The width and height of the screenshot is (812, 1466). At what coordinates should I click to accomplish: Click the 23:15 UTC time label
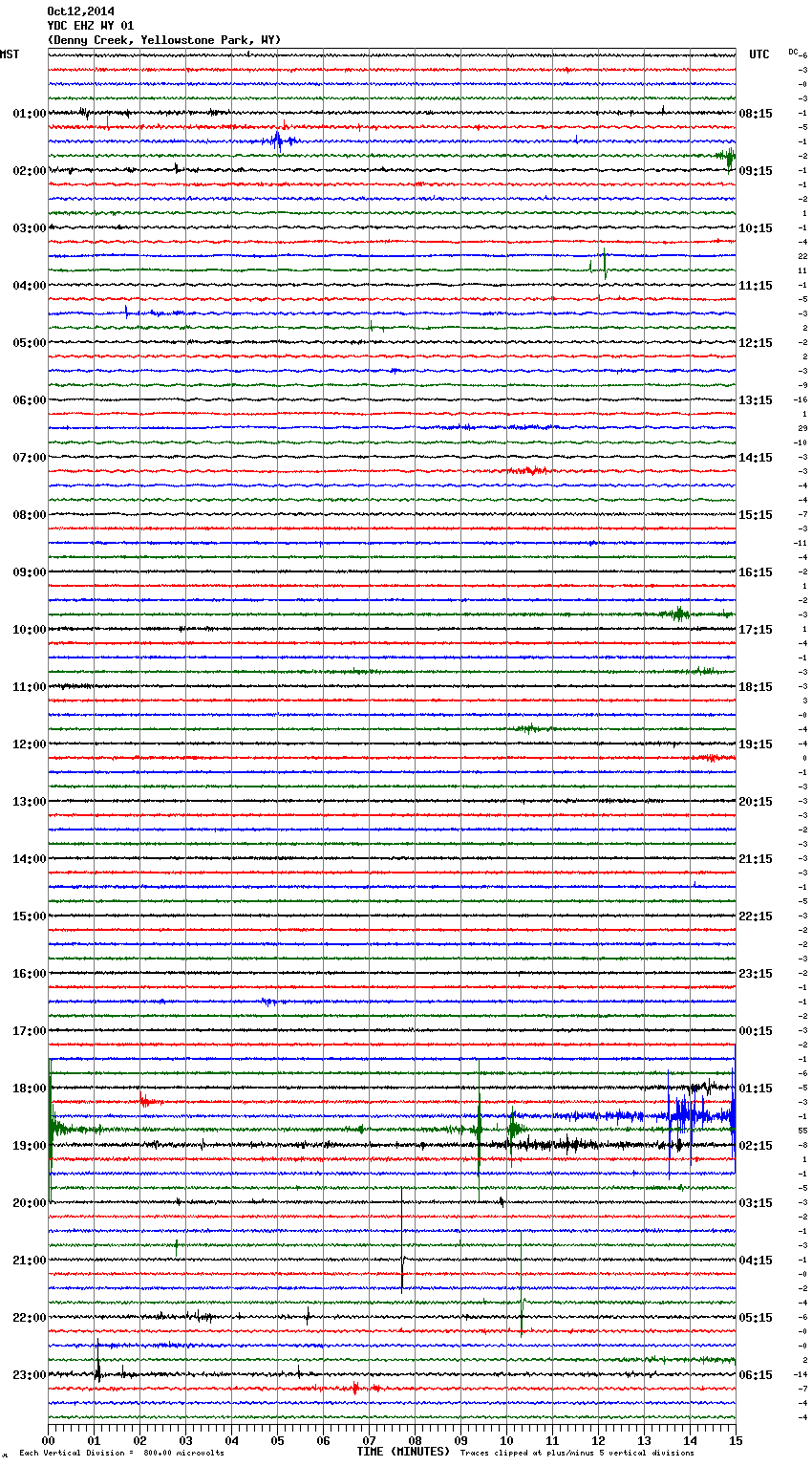coord(756,974)
